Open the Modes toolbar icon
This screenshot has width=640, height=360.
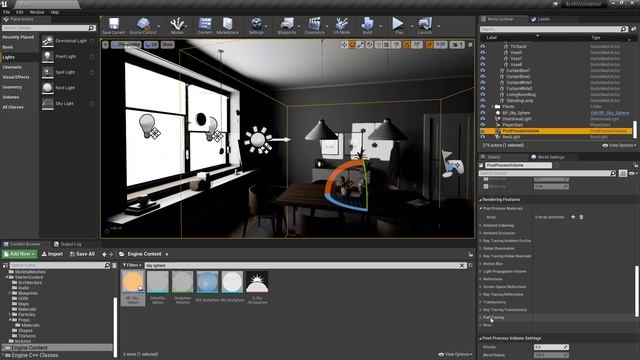(x=177, y=25)
